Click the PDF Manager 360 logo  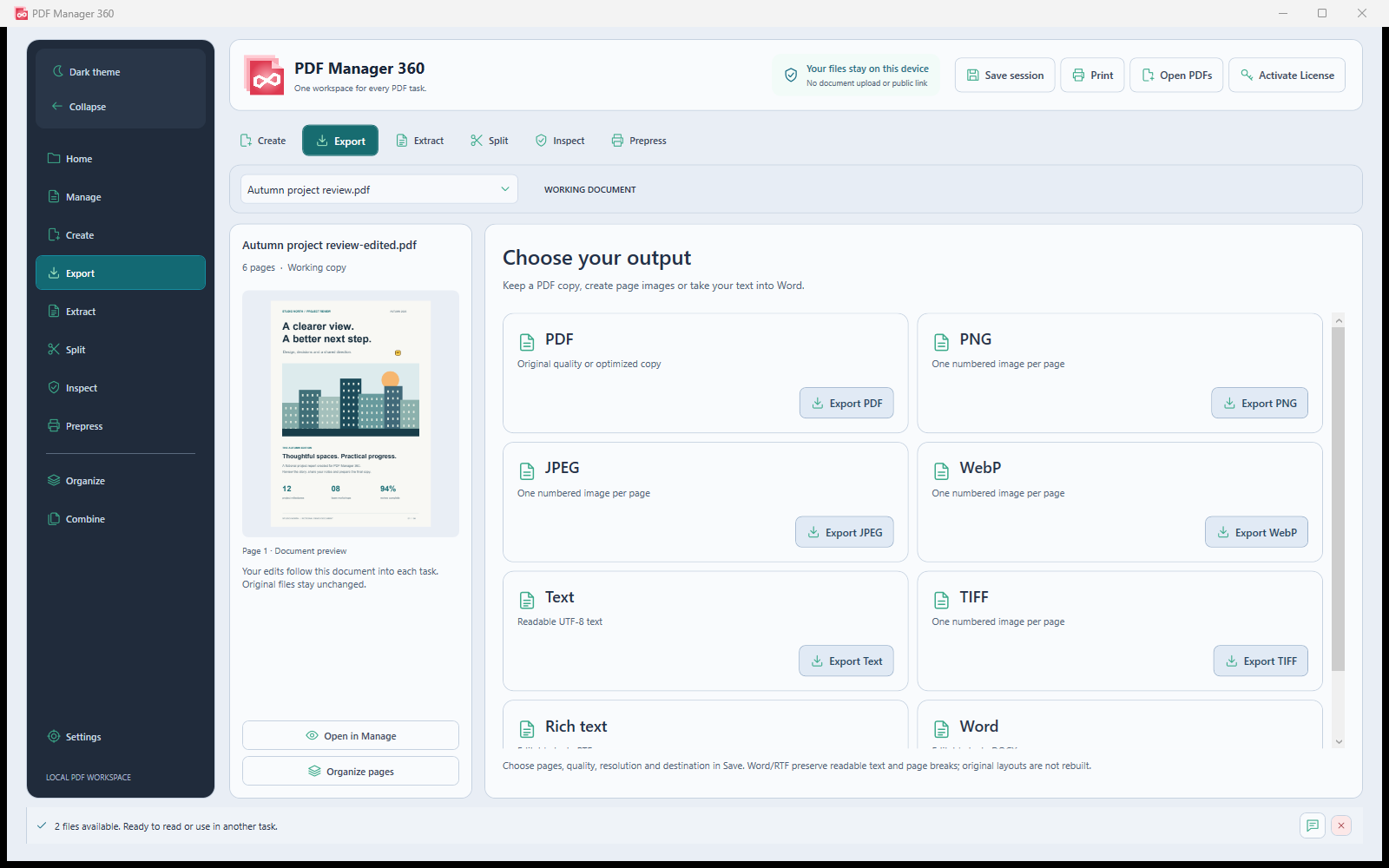[x=265, y=76]
